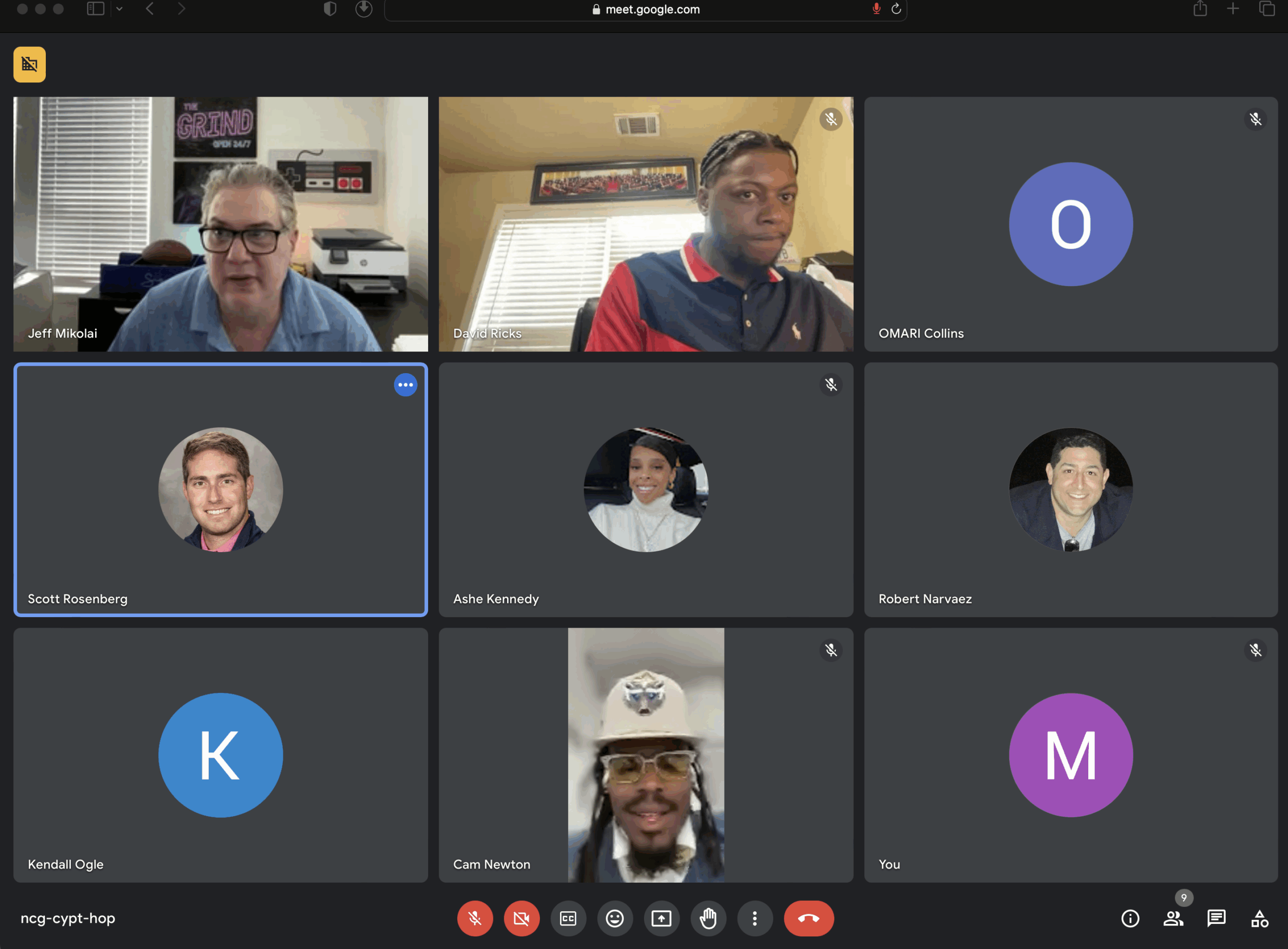The image size is (1288, 949).
Task: Reload the page in Safari
Action: point(896,9)
